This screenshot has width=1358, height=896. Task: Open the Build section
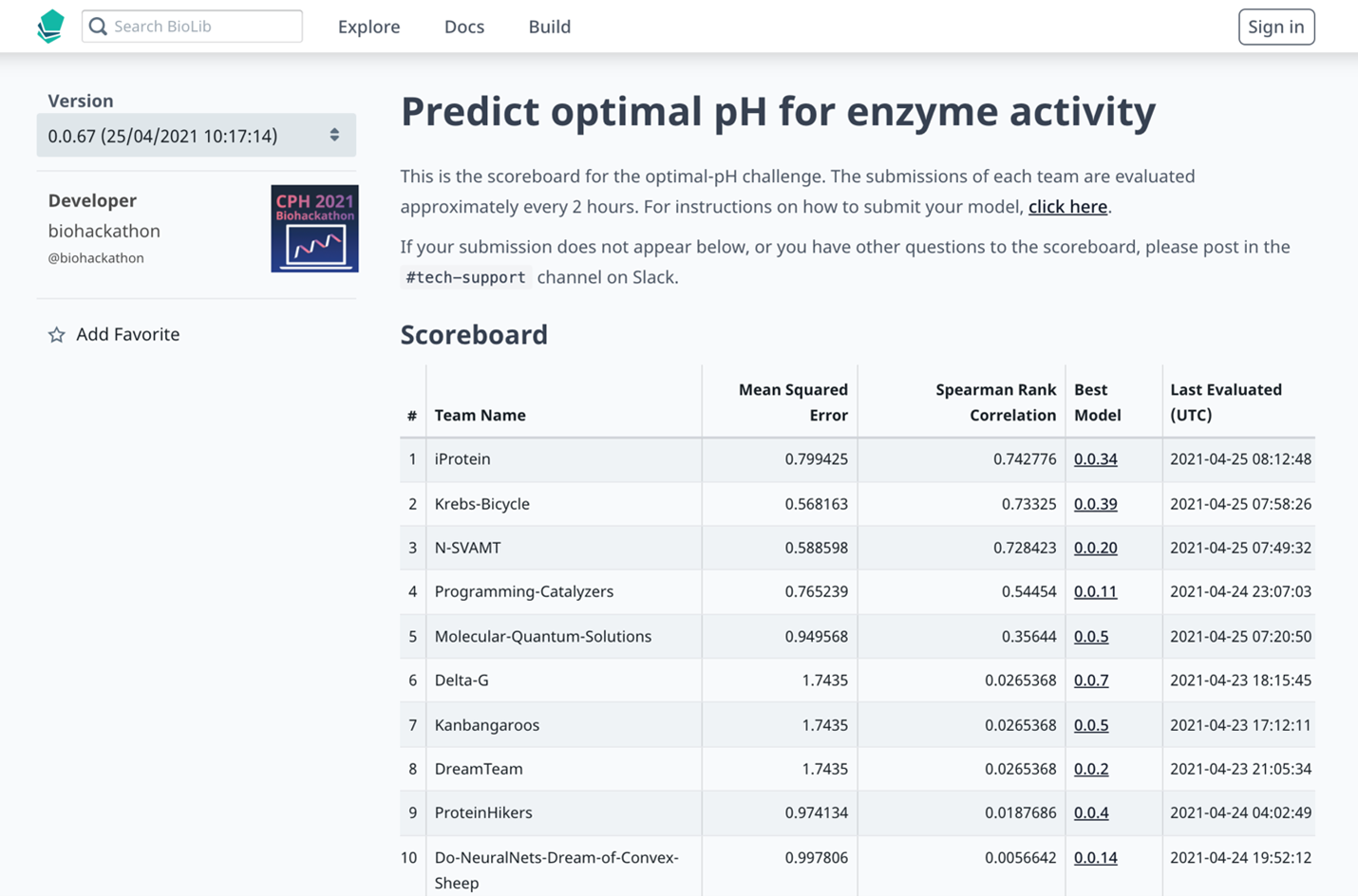coord(549,27)
